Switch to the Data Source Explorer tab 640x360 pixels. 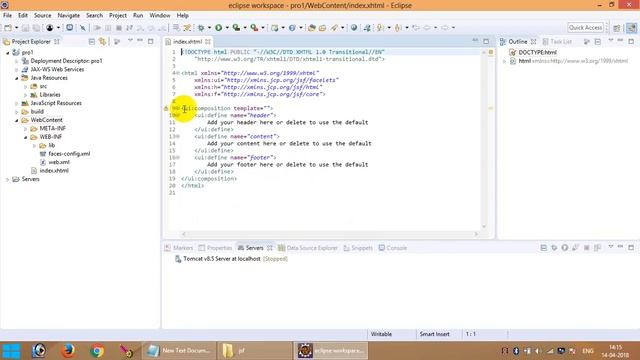[308, 248]
